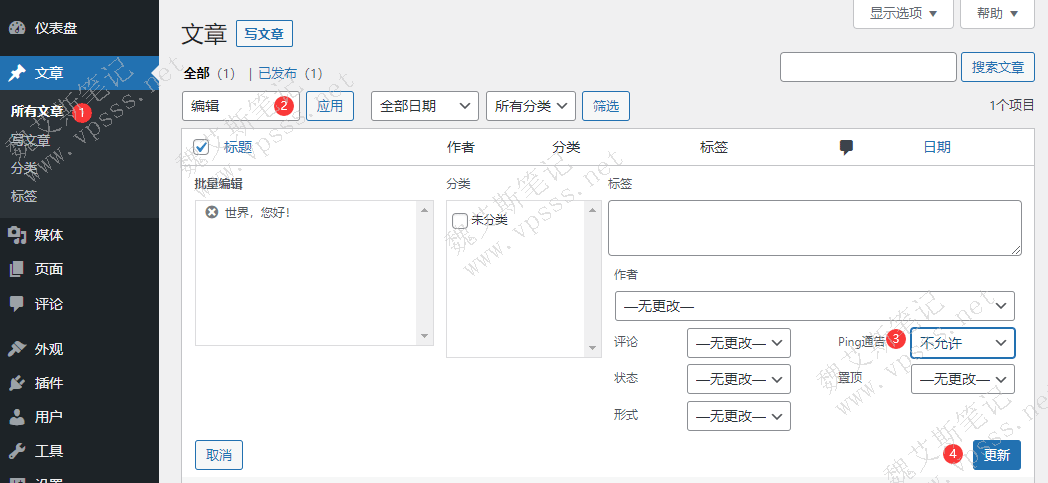Screen dimensions: 1048x483
Task: Click the Media icon in sidebar
Action: point(17,235)
